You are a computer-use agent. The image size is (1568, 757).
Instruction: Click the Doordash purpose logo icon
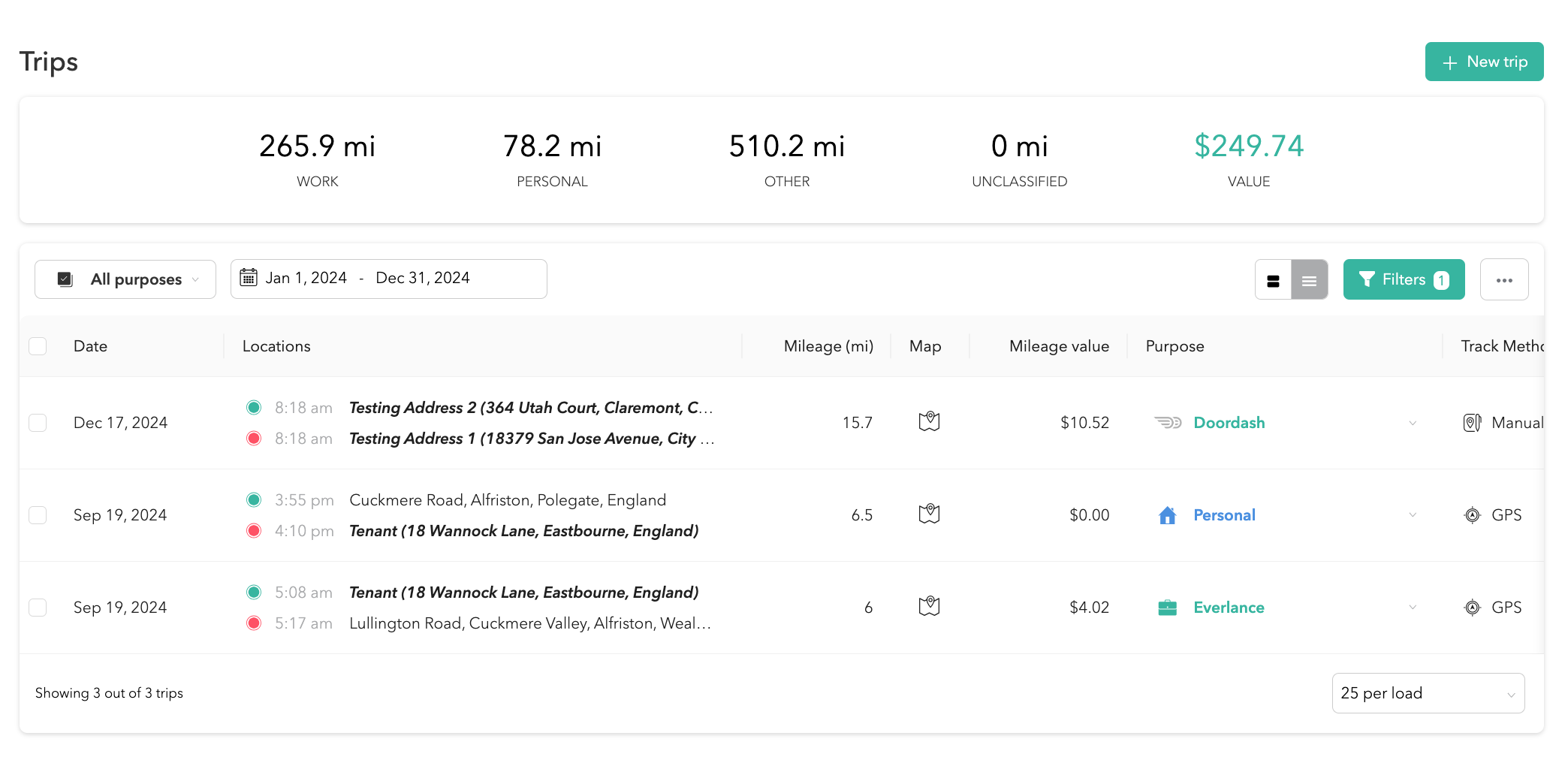pyautogui.click(x=1167, y=423)
